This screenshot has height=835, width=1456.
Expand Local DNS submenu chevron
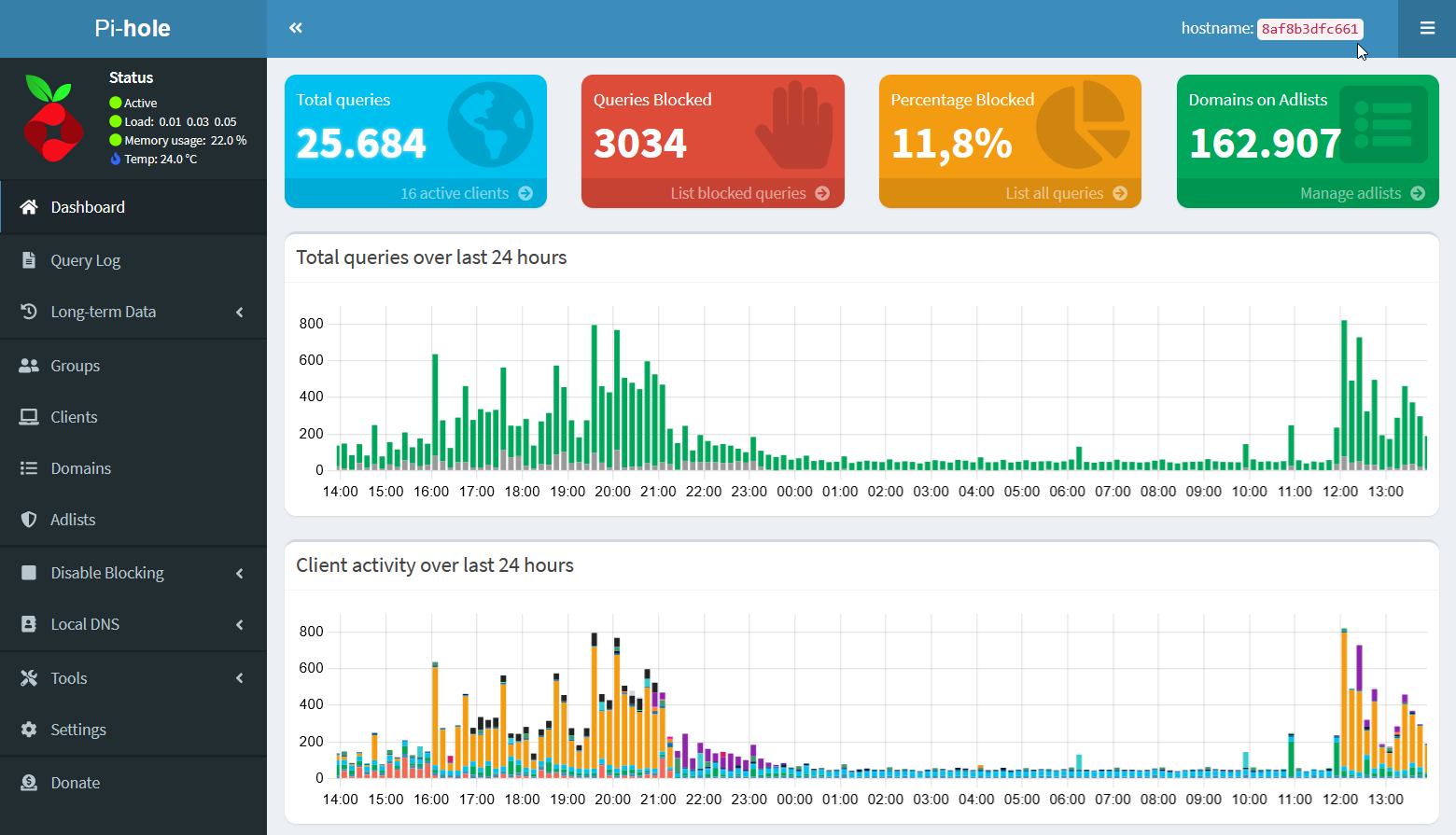(240, 624)
